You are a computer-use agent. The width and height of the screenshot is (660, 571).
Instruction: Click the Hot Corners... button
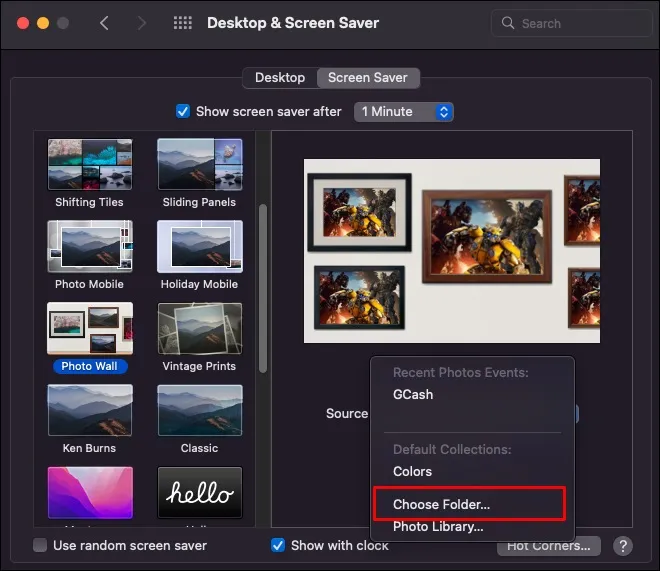[548, 546]
